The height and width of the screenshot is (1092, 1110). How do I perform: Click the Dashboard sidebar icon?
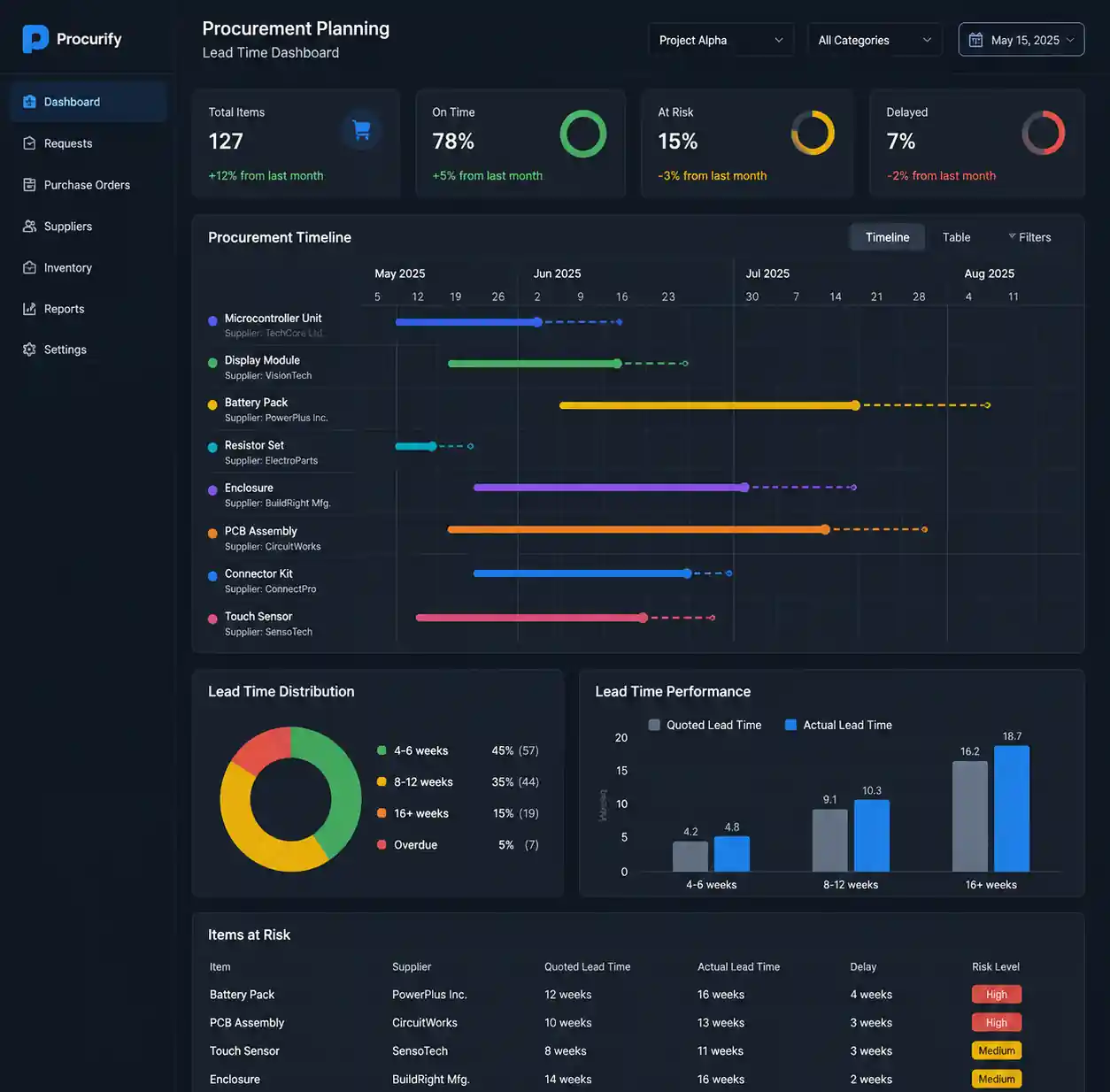[x=29, y=102]
